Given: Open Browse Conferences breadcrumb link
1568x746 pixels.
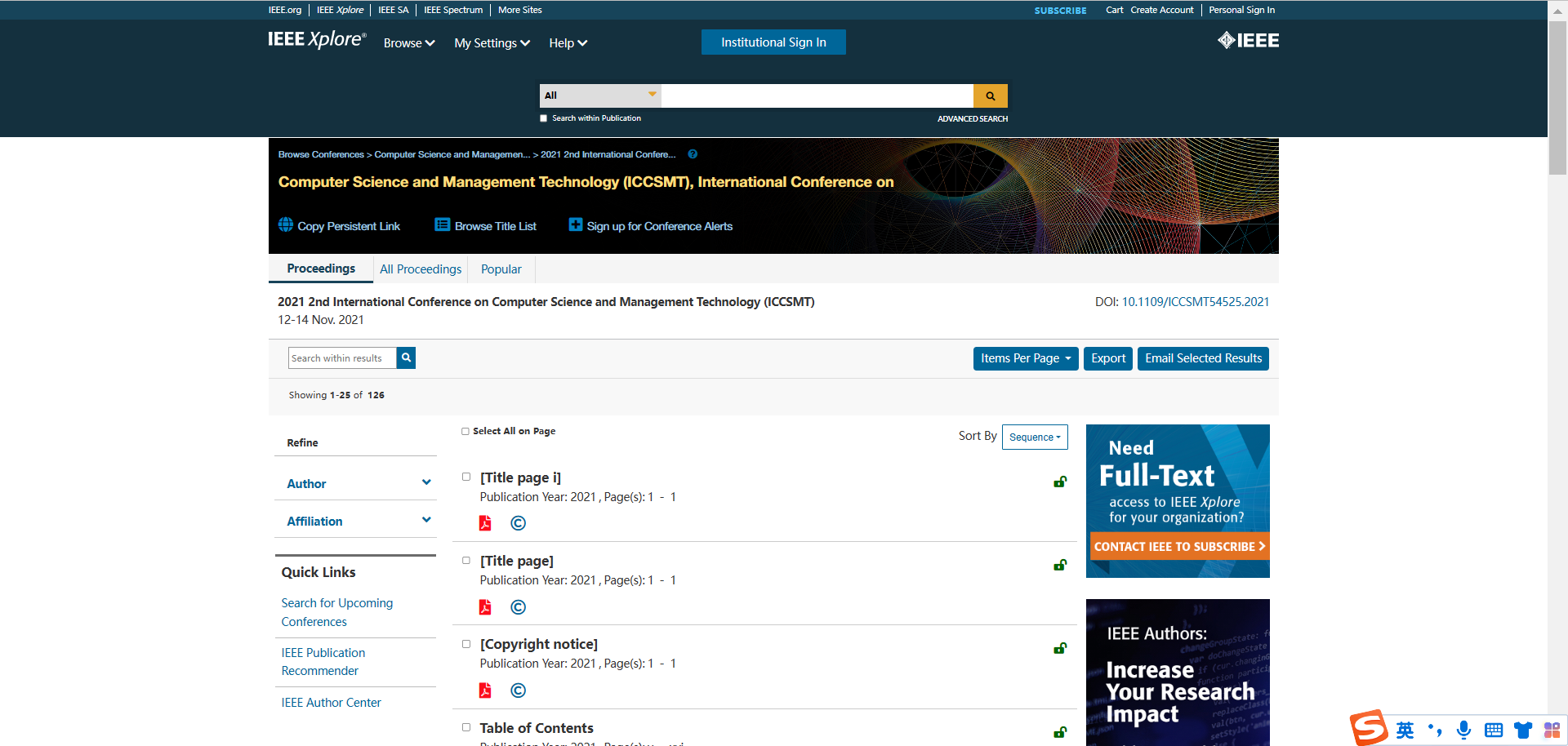Looking at the screenshot, I should point(321,154).
